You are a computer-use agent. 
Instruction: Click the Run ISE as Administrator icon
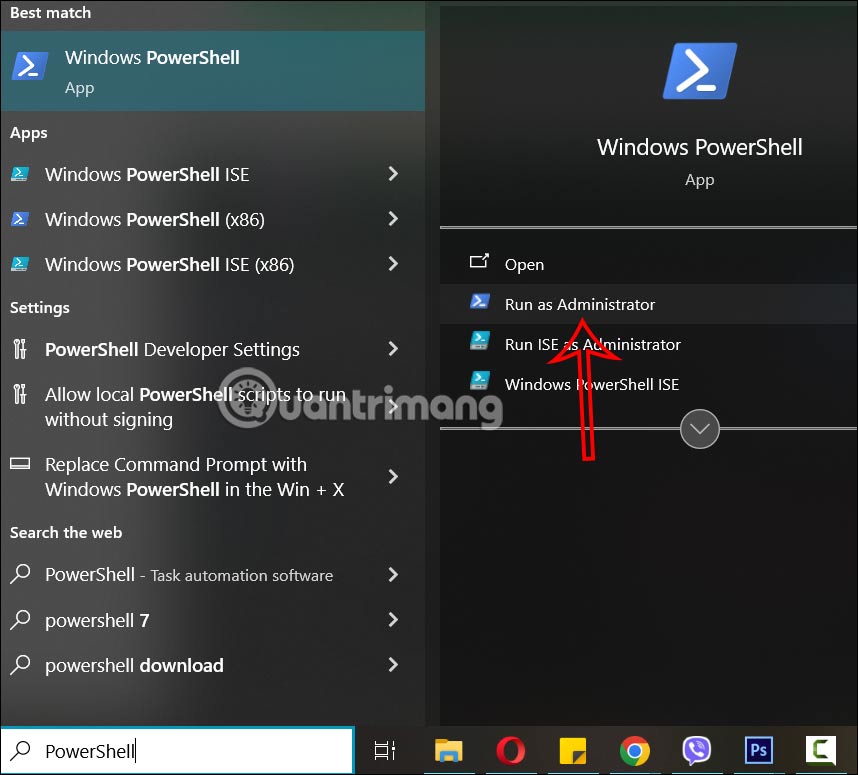pyautogui.click(x=479, y=340)
